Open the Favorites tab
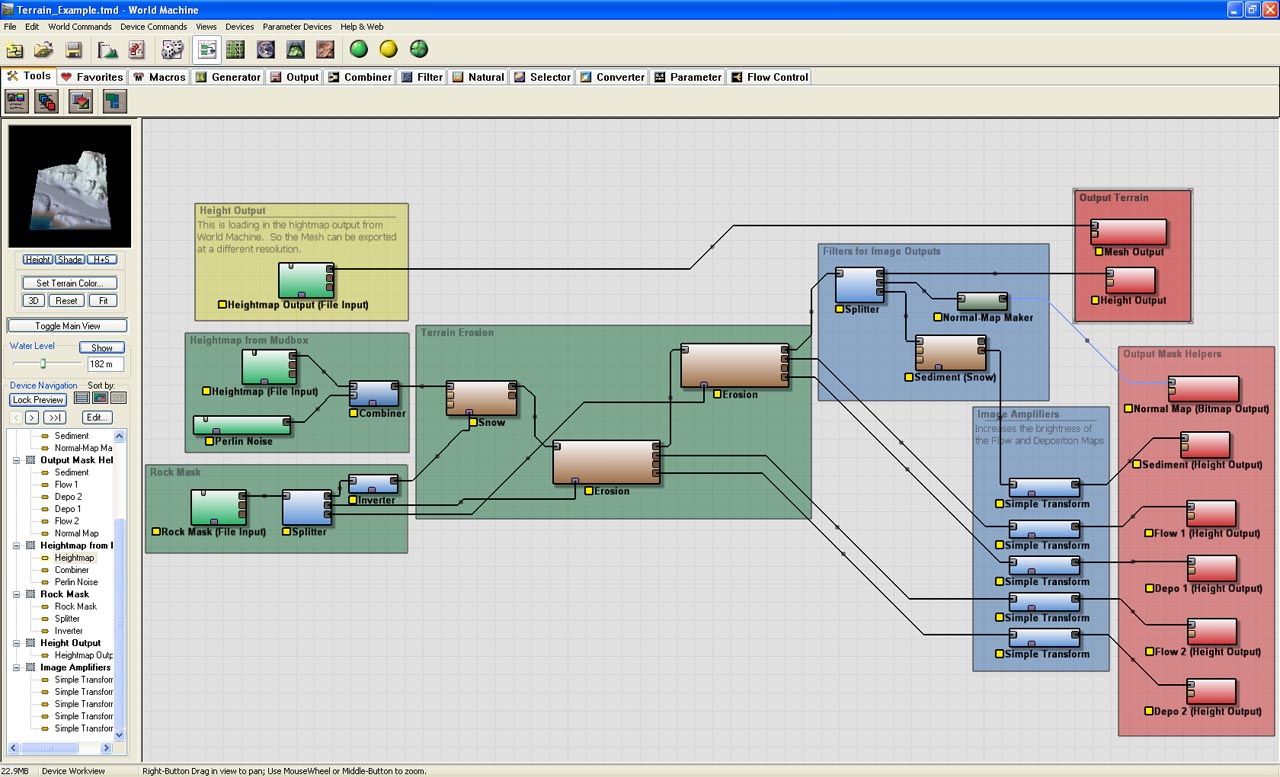 point(92,77)
